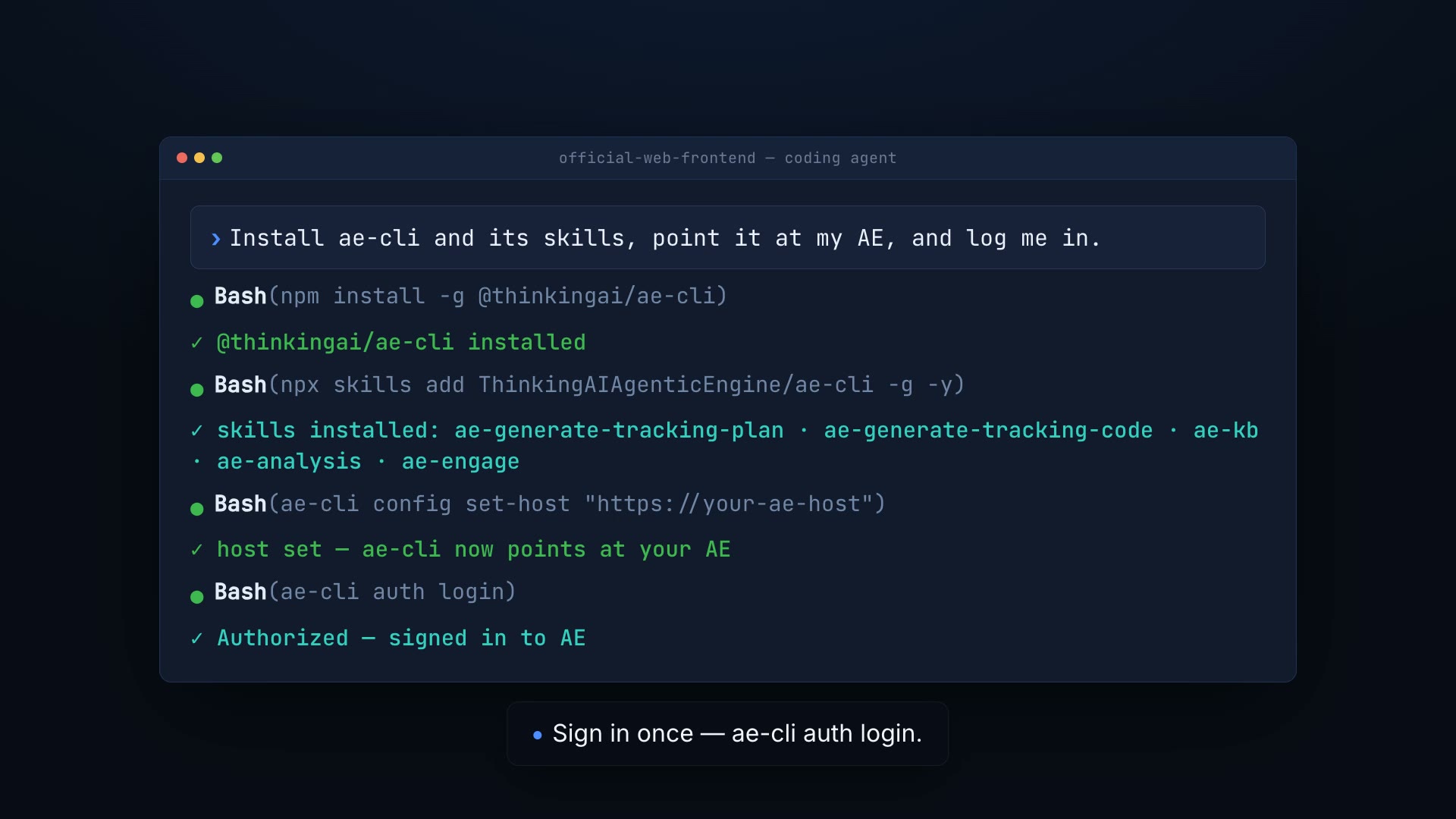
Task: Click the yellow minimize window dot
Action: point(199,158)
